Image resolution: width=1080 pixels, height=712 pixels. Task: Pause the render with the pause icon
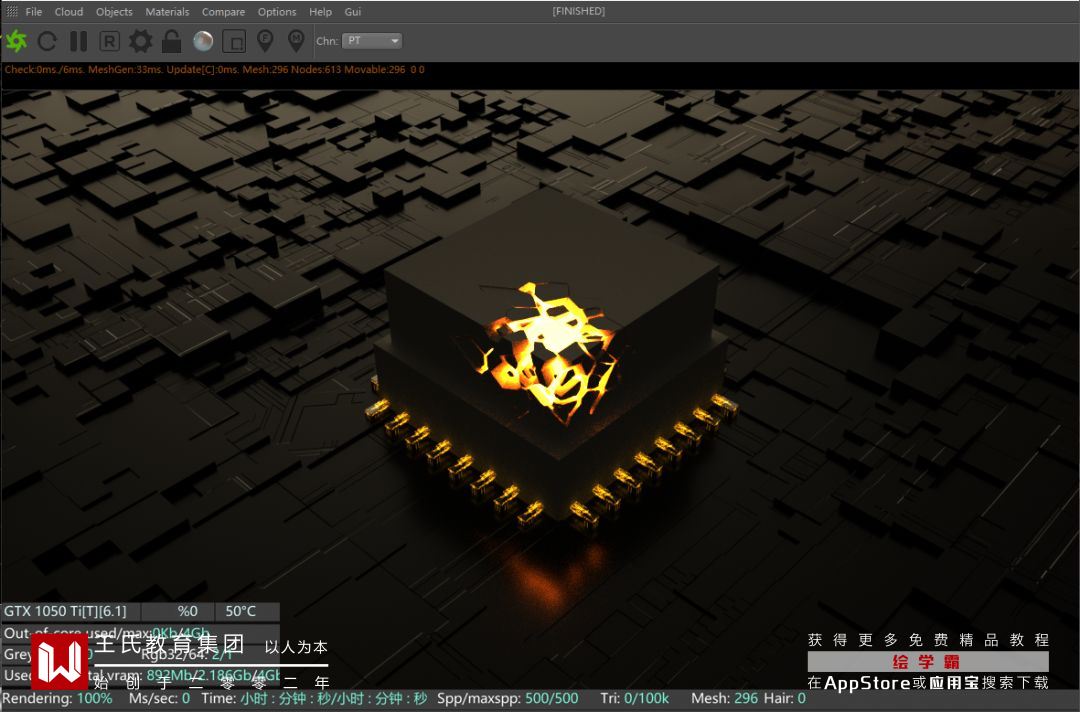click(79, 41)
